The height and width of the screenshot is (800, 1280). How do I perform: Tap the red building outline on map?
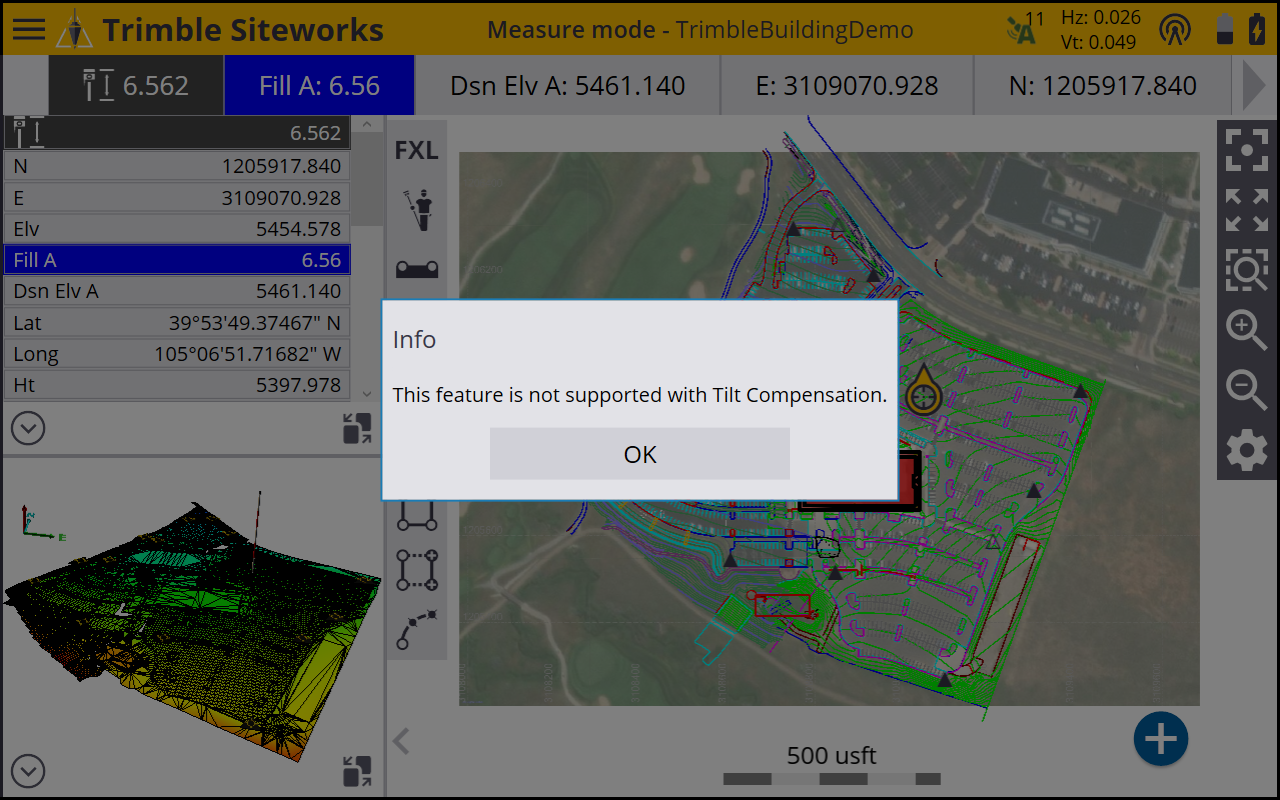click(x=910, y=482)
